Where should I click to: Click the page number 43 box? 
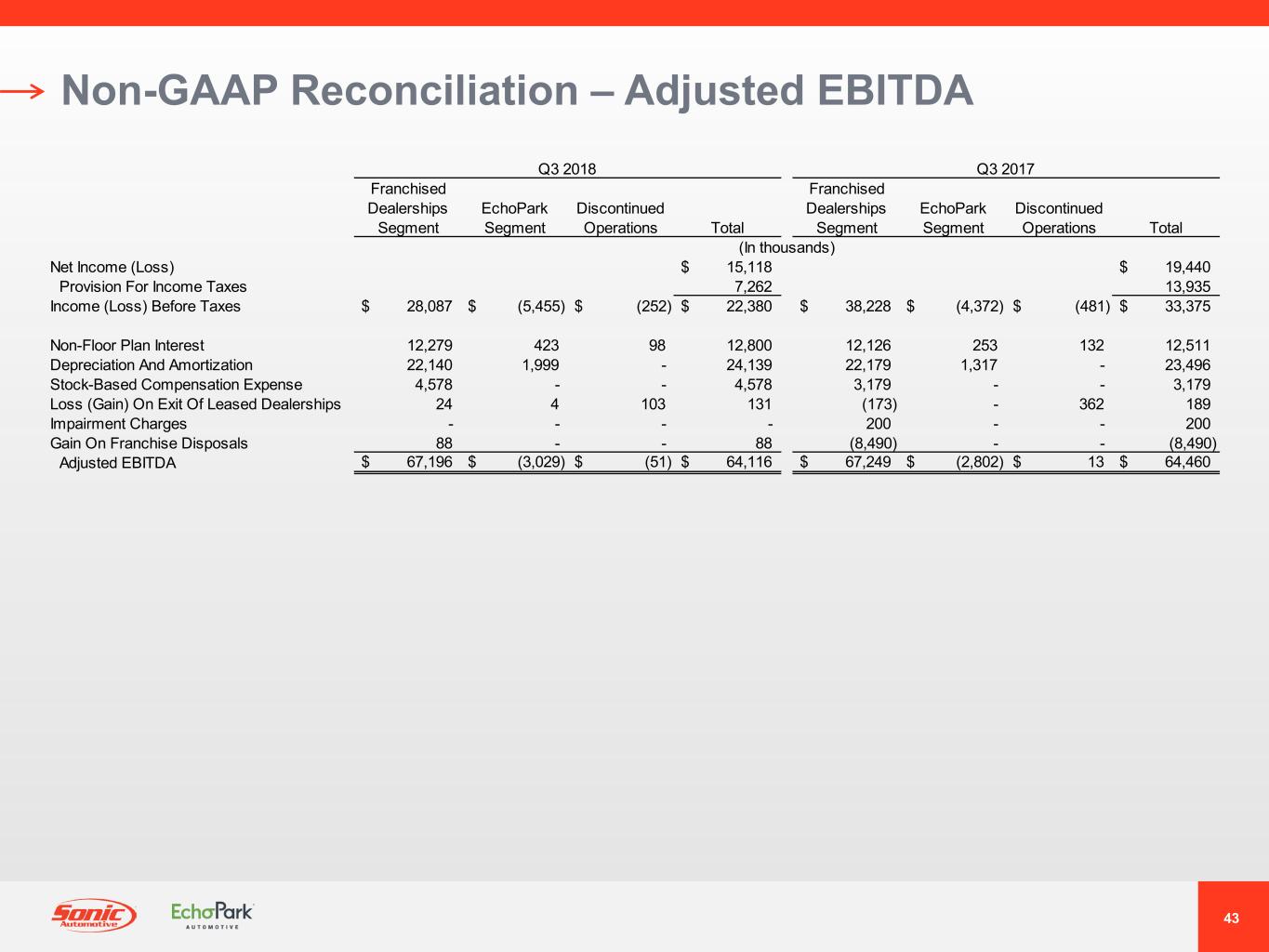point(1232,918)
